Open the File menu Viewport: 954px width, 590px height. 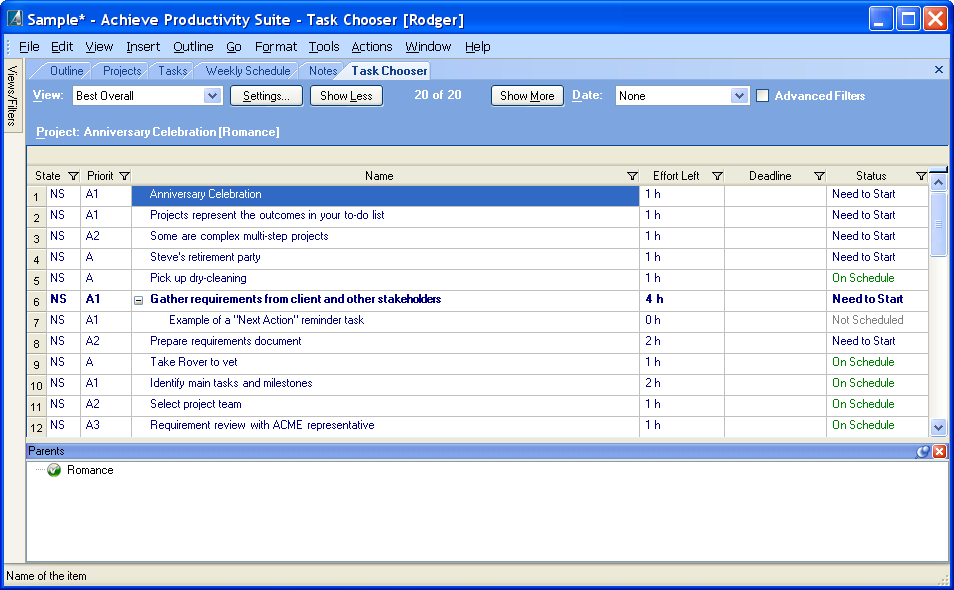click(29, 47)
